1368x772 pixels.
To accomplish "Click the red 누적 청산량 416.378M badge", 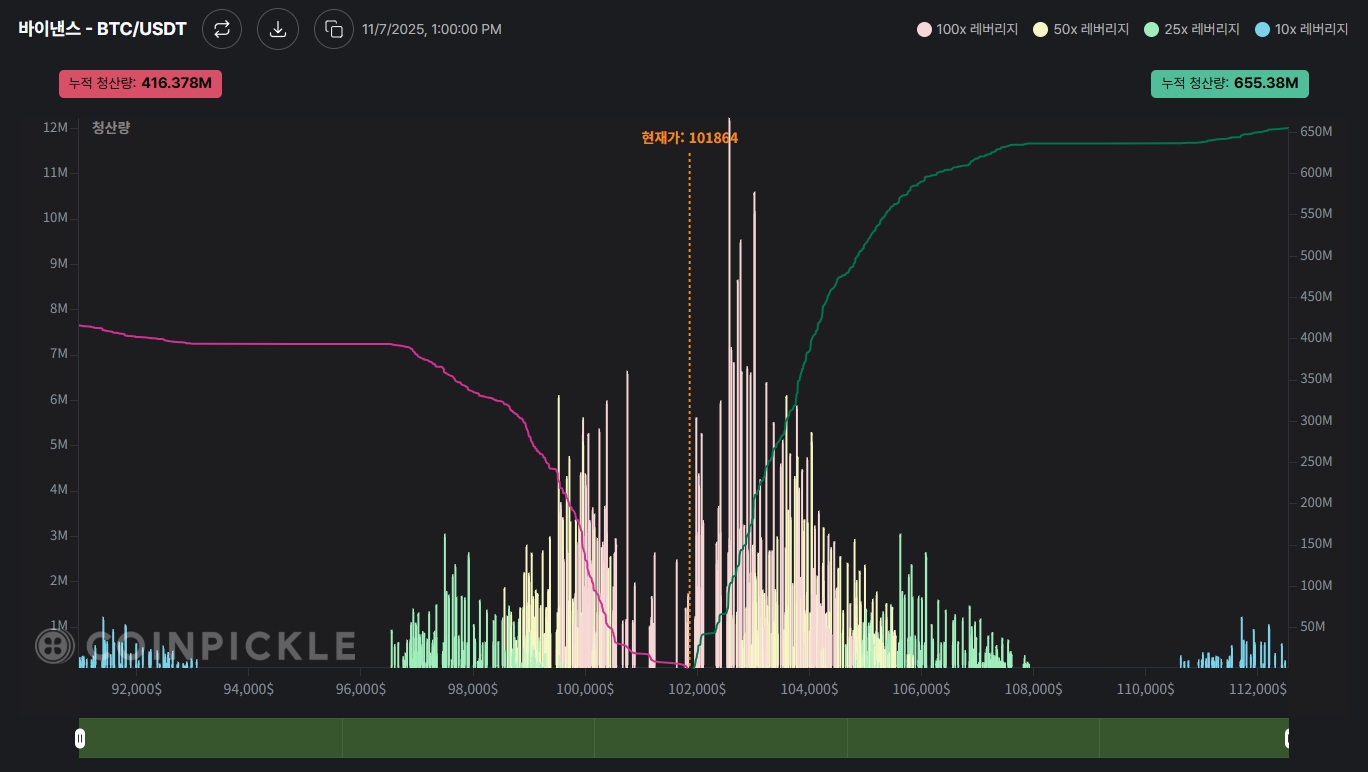I will click(140, 84).
